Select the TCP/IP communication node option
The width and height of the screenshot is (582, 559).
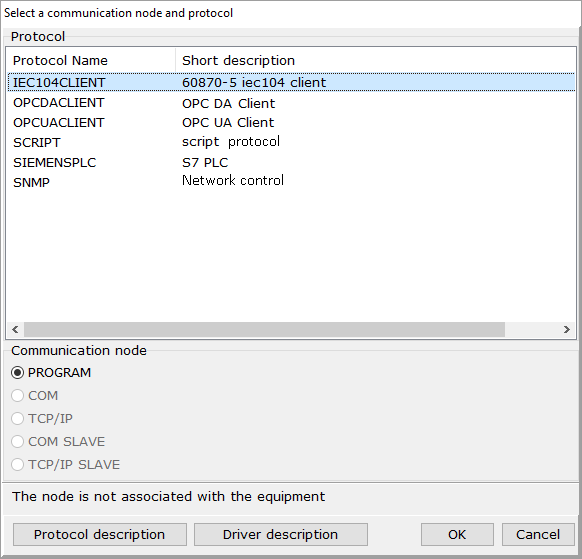point(17,418)
